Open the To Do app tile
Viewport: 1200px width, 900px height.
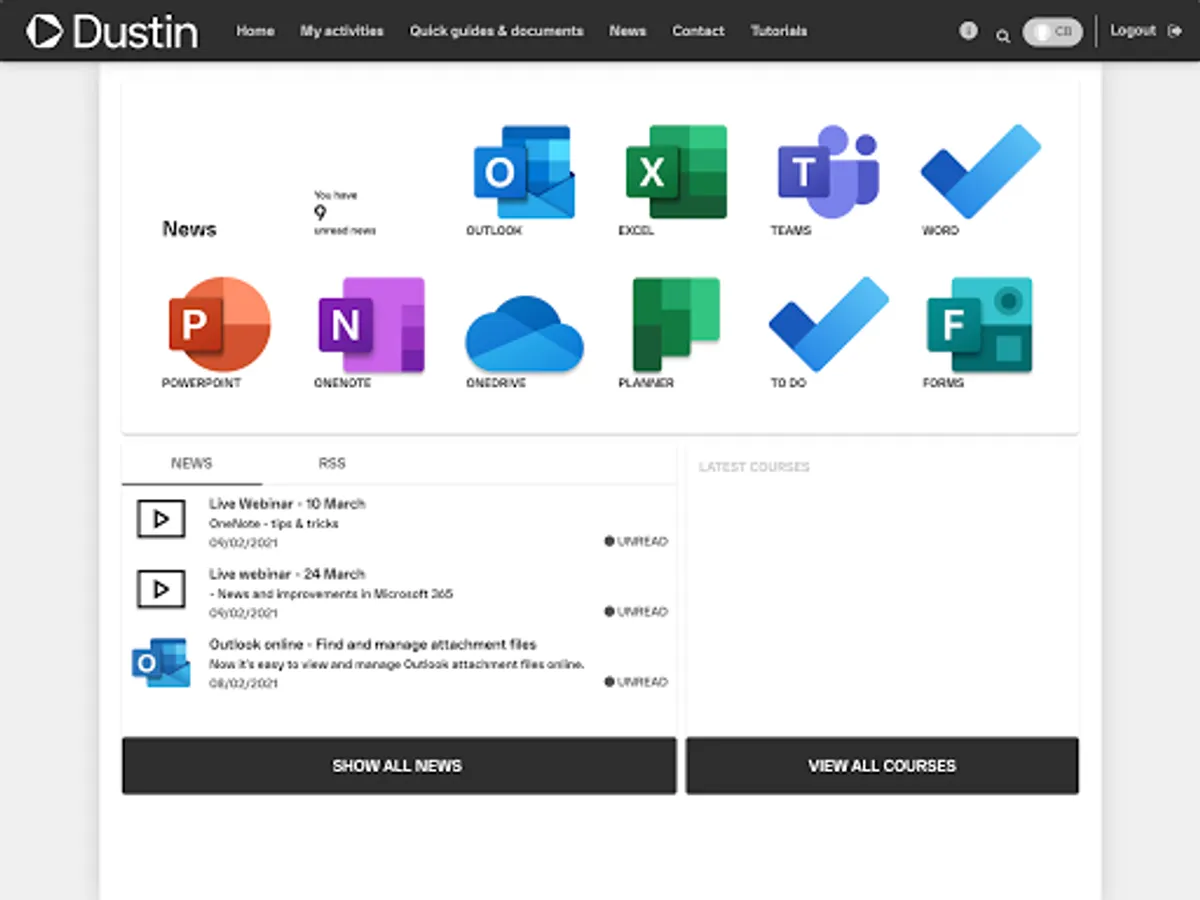pyautogui.click(x=828, y=331)
